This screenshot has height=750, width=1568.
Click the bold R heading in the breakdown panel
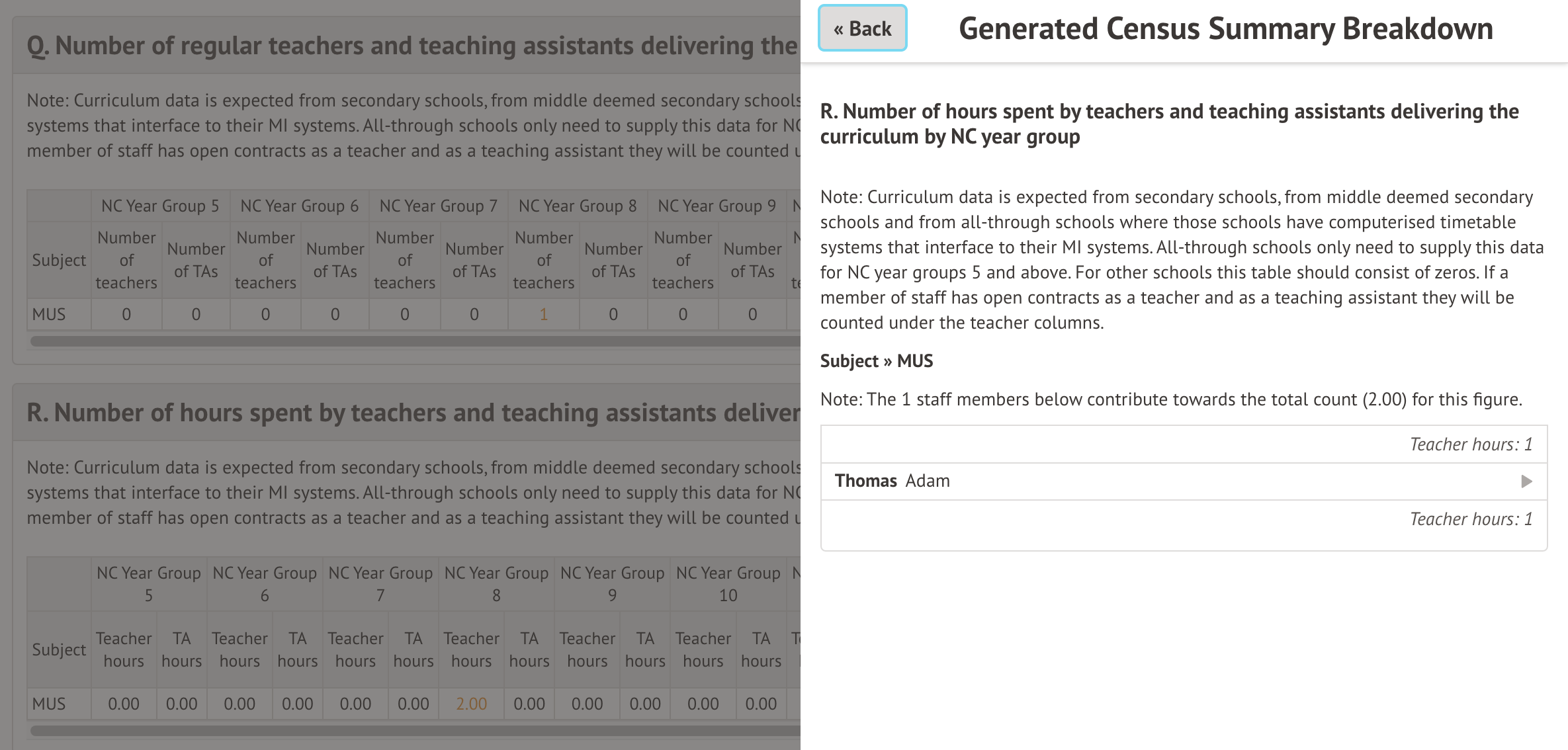pyautogui.click(x=1169, y=124)
